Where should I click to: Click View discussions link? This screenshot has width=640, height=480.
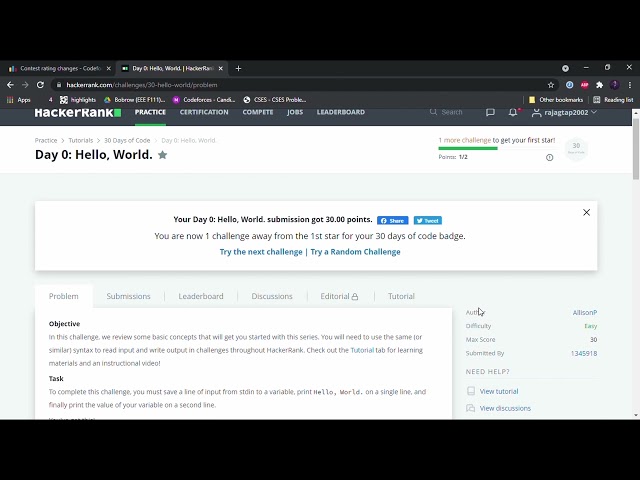click(505, 408)
